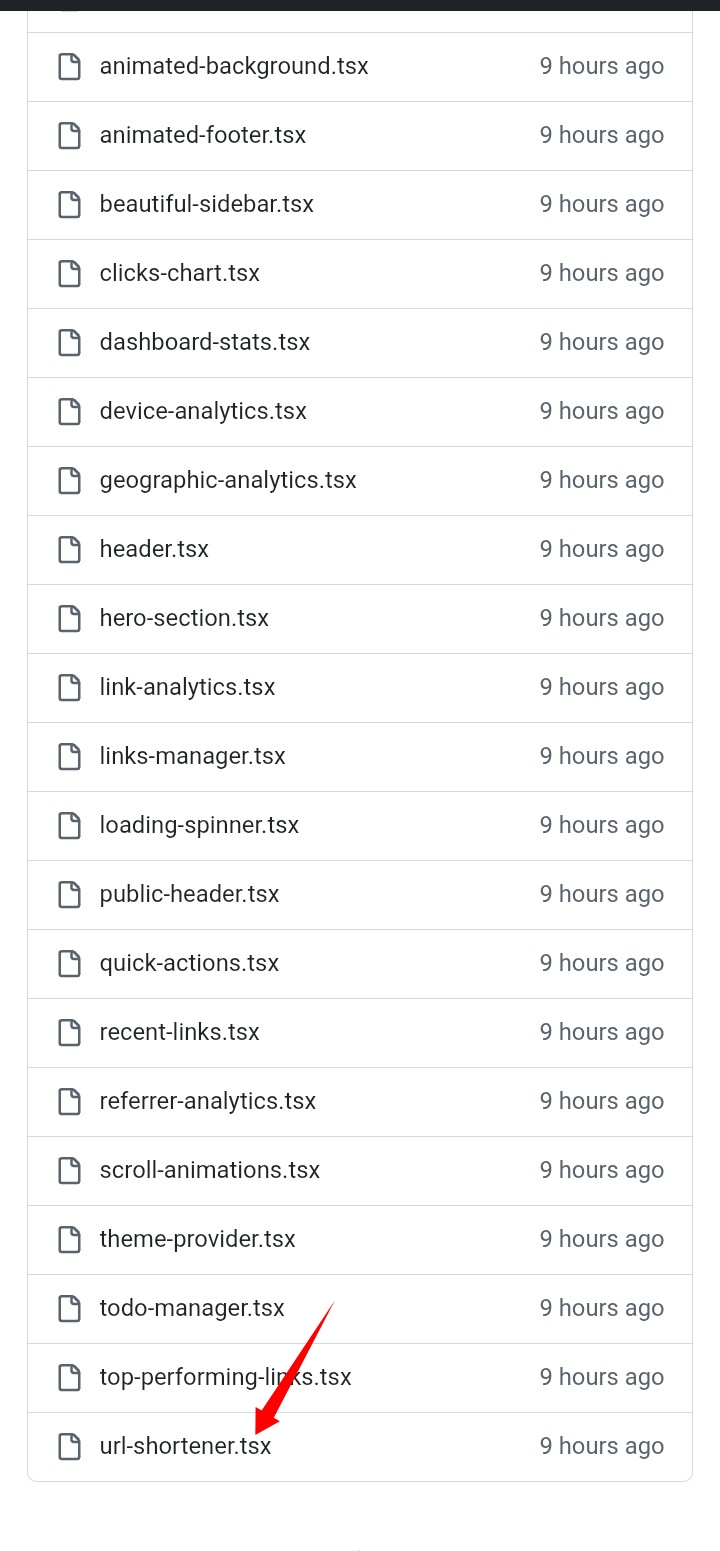The width and height of the screenshot is (720, 1551).
Task: Select geographic-analytics.tsx file name
Action: [x=228, y=480]
